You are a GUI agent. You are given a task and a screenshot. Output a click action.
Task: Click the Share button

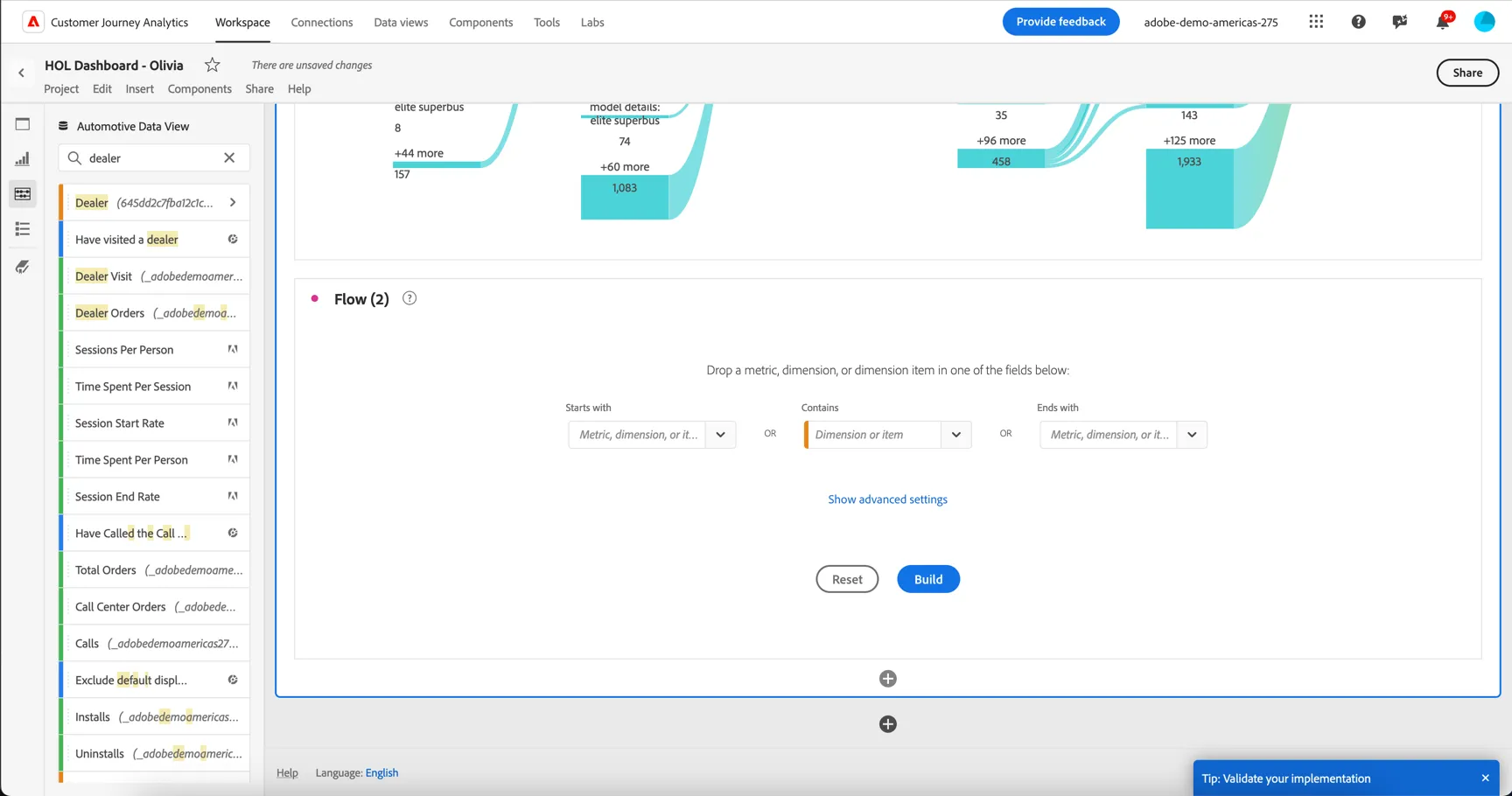1467,73
